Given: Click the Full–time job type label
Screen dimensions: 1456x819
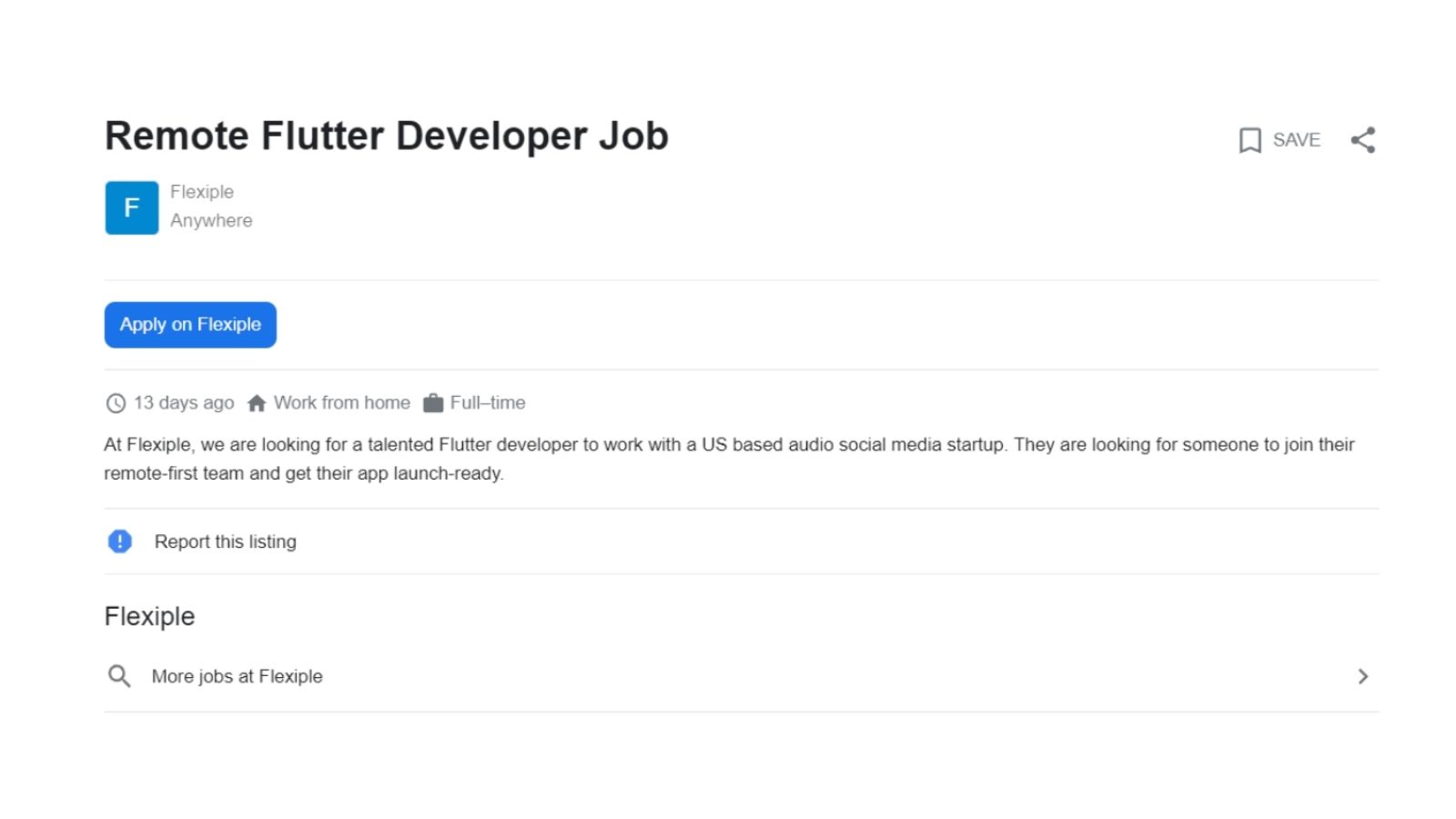Looking at the screenshot, I should pos(488,403).
